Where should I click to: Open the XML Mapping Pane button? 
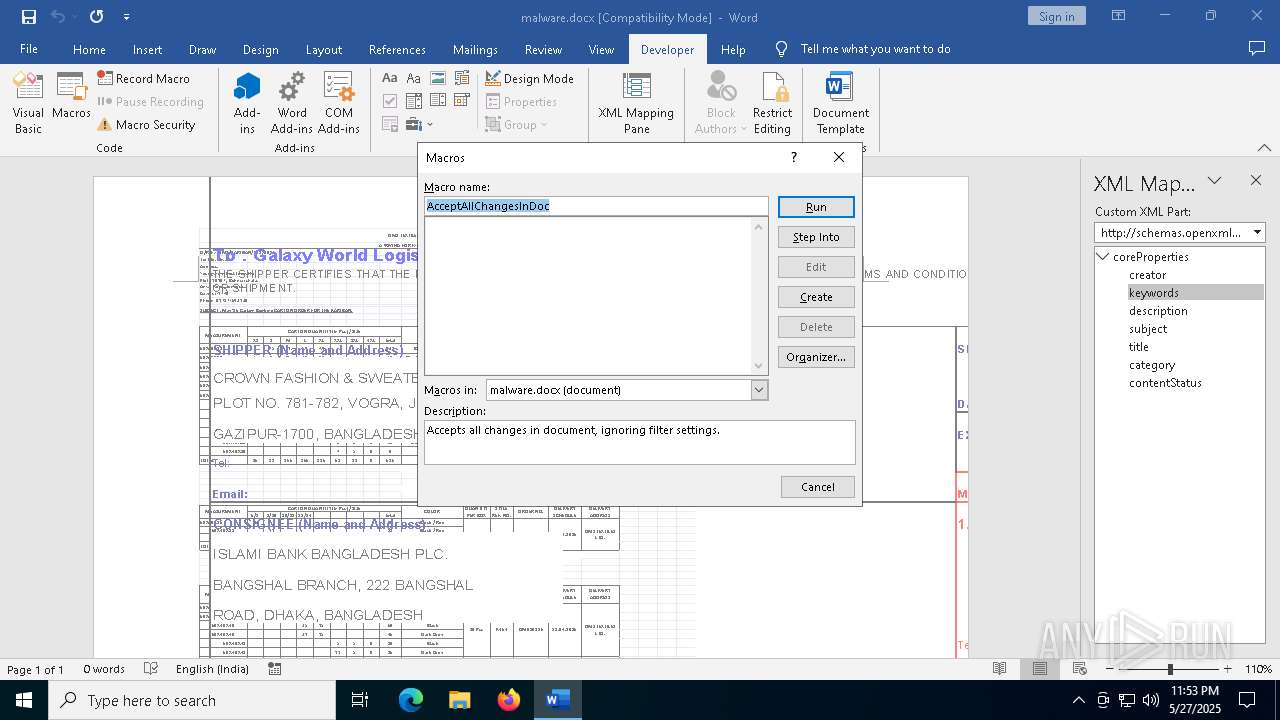pos(636,103)
